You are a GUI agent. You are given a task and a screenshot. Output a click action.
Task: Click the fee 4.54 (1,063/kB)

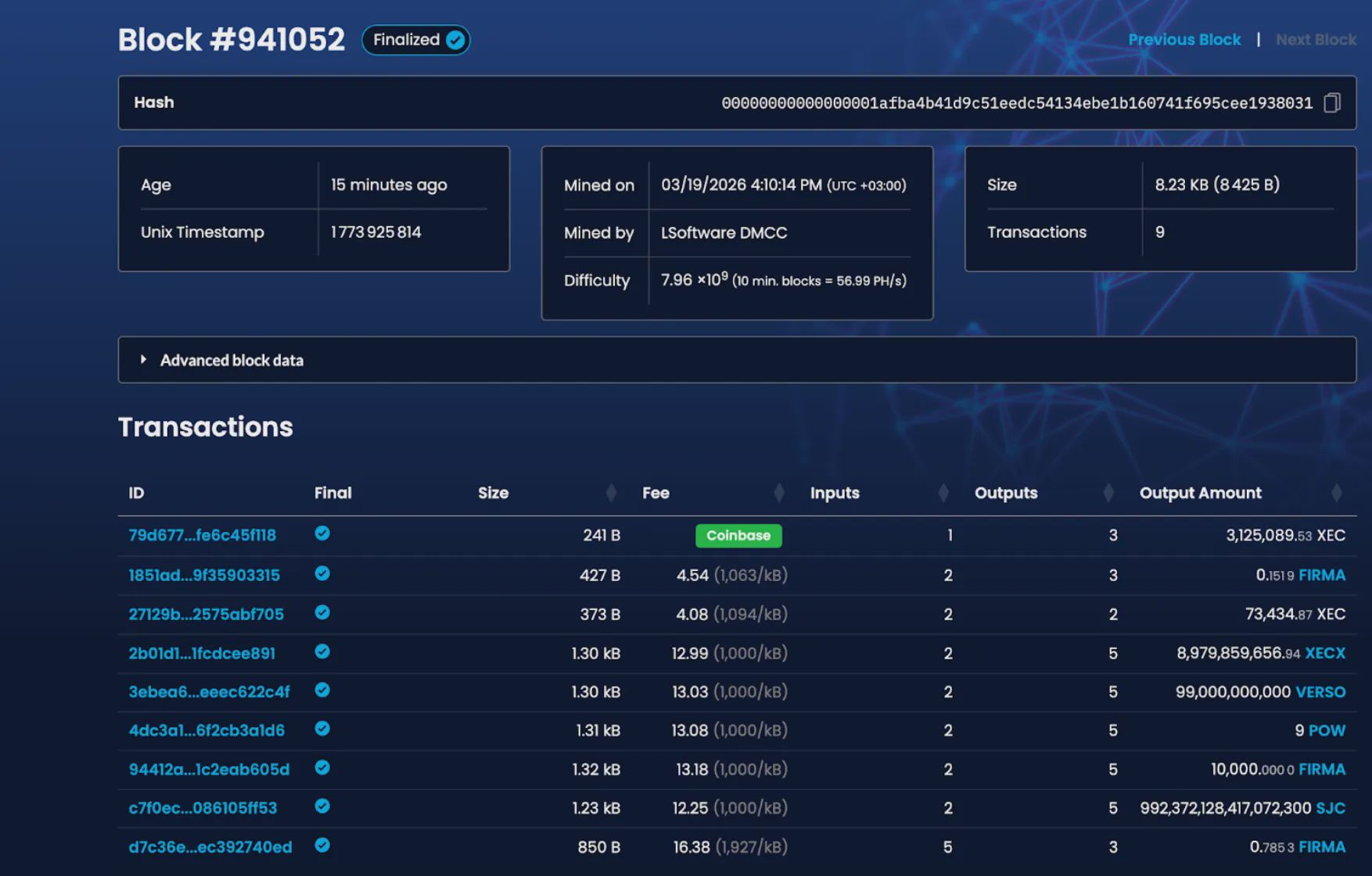731,575
